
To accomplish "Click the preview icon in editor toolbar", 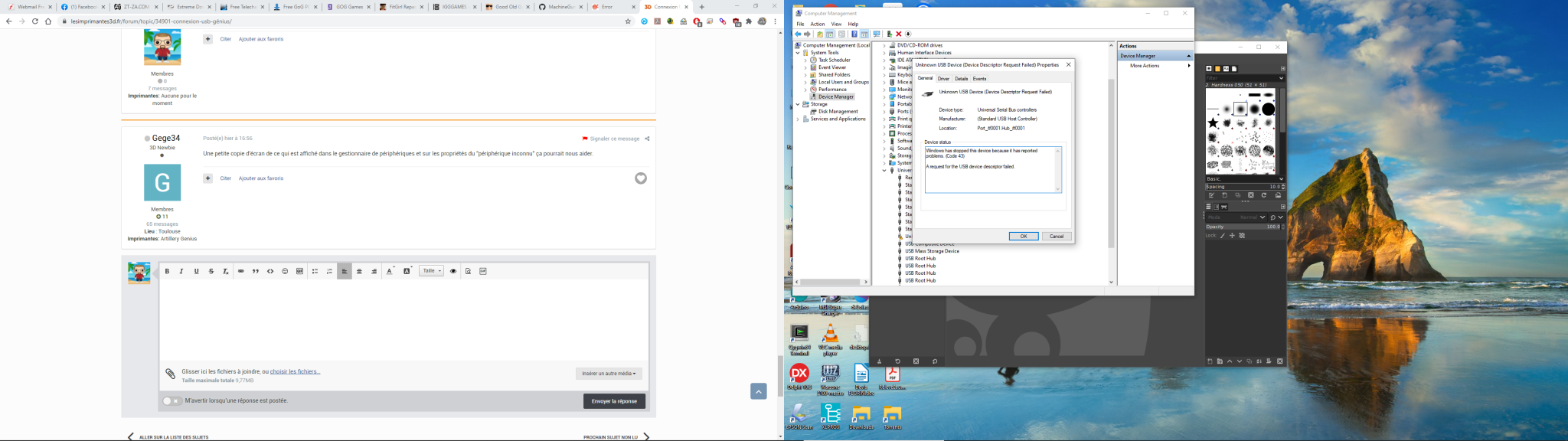I will coord(469,271).
